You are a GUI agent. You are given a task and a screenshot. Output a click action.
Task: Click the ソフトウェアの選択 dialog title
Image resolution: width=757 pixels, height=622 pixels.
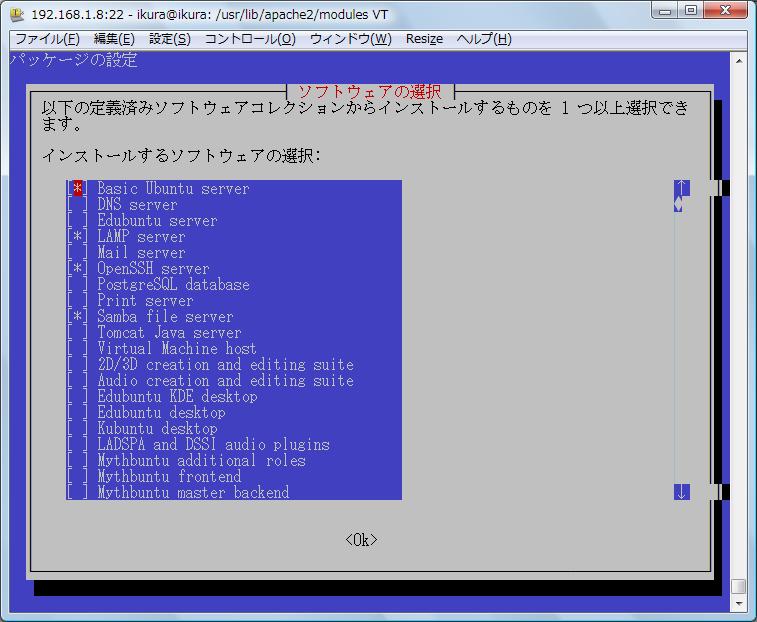click(370, 91)
